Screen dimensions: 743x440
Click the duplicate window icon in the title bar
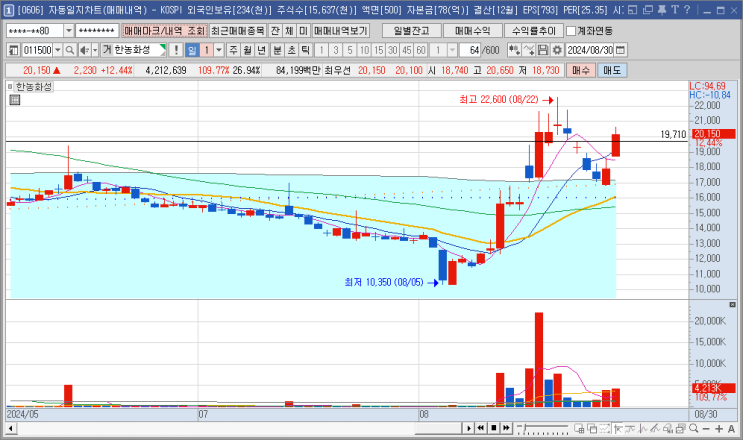[648, 9]
